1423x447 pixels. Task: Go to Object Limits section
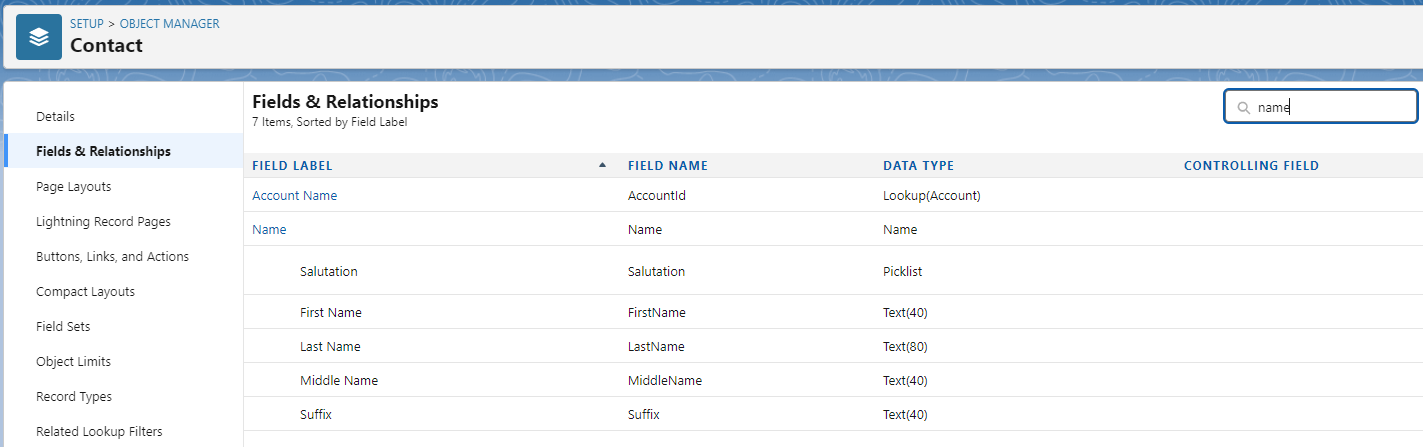73,362
